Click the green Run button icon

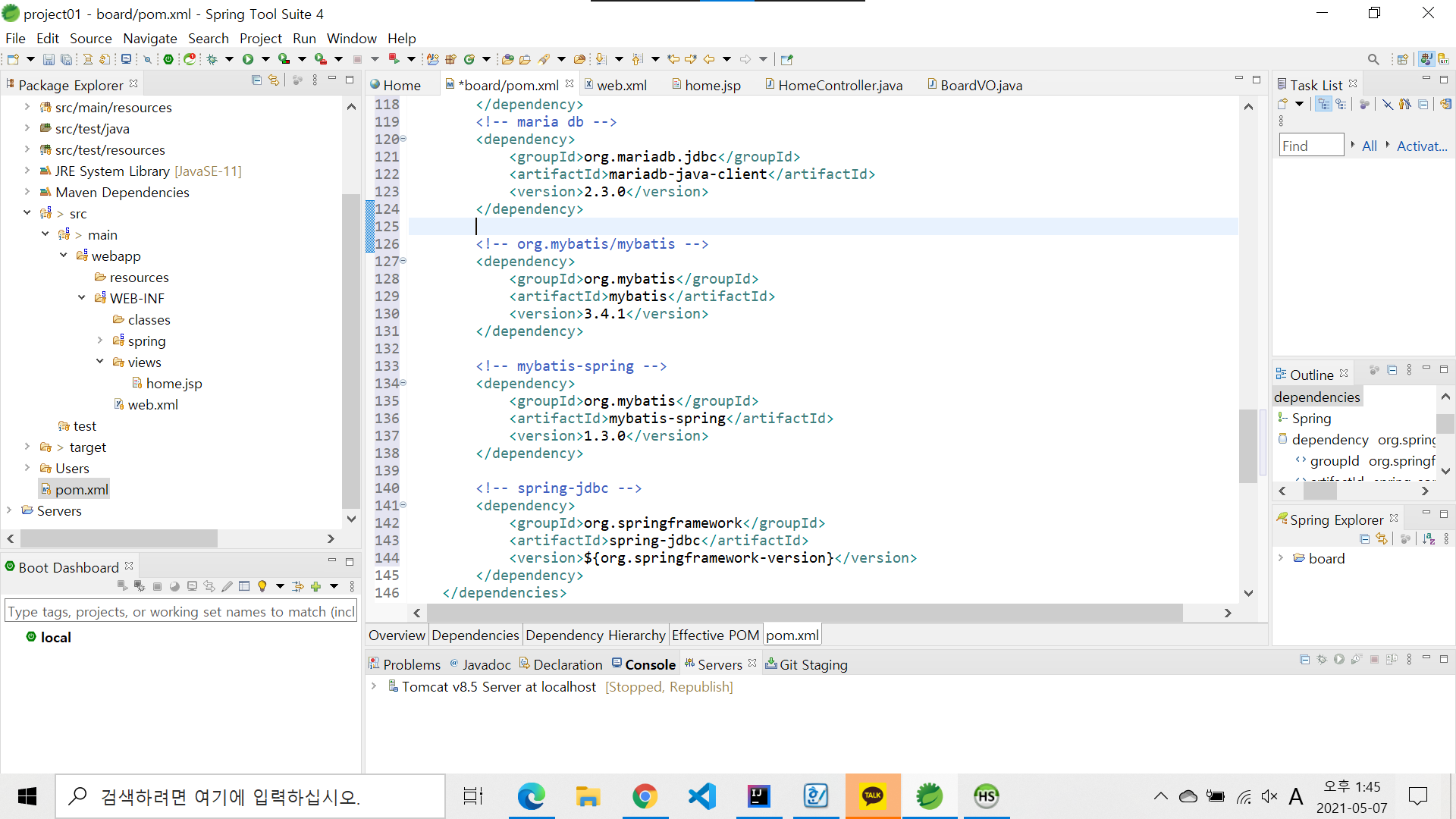coord(248,59)
